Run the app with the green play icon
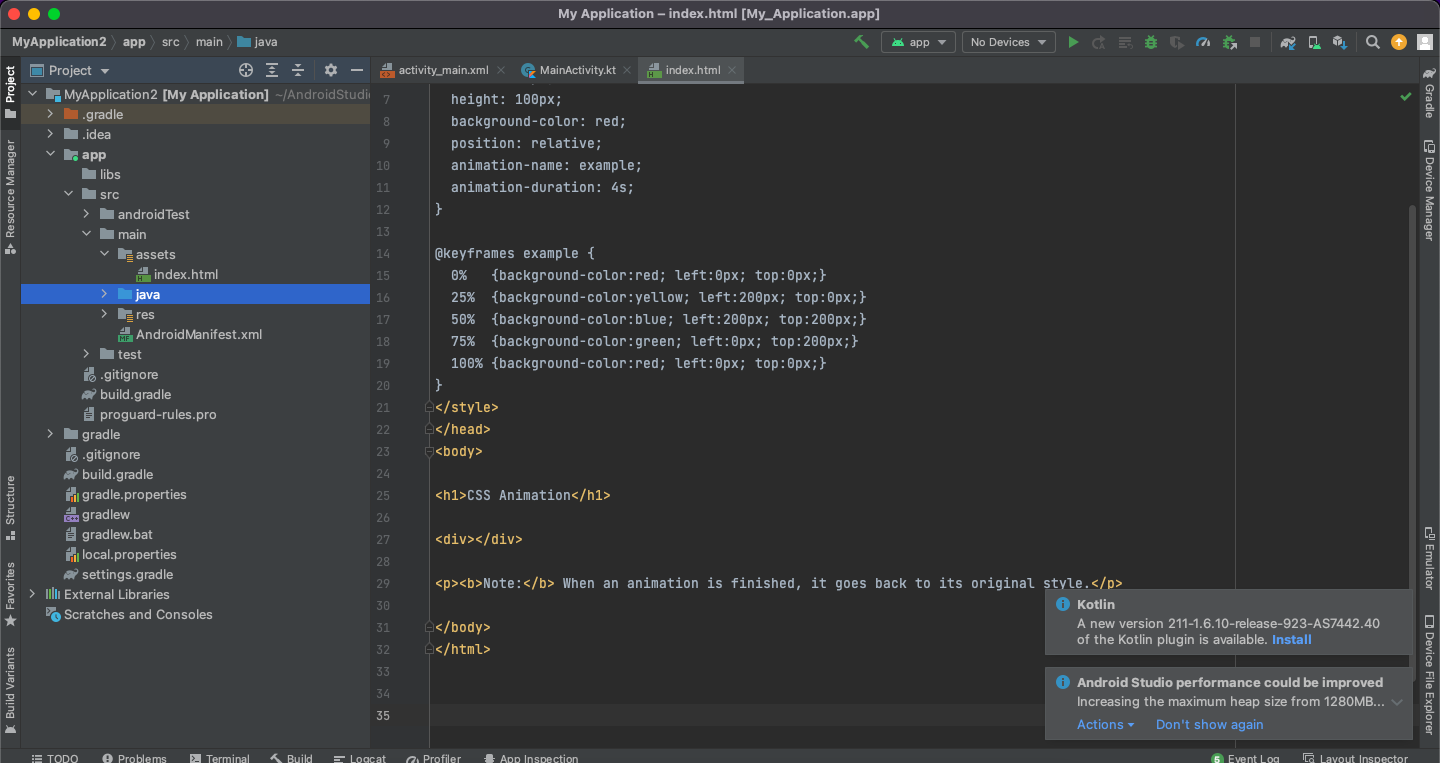Image resolution: width=1440 pixels, height=763 pixels. pos(1073,42)
